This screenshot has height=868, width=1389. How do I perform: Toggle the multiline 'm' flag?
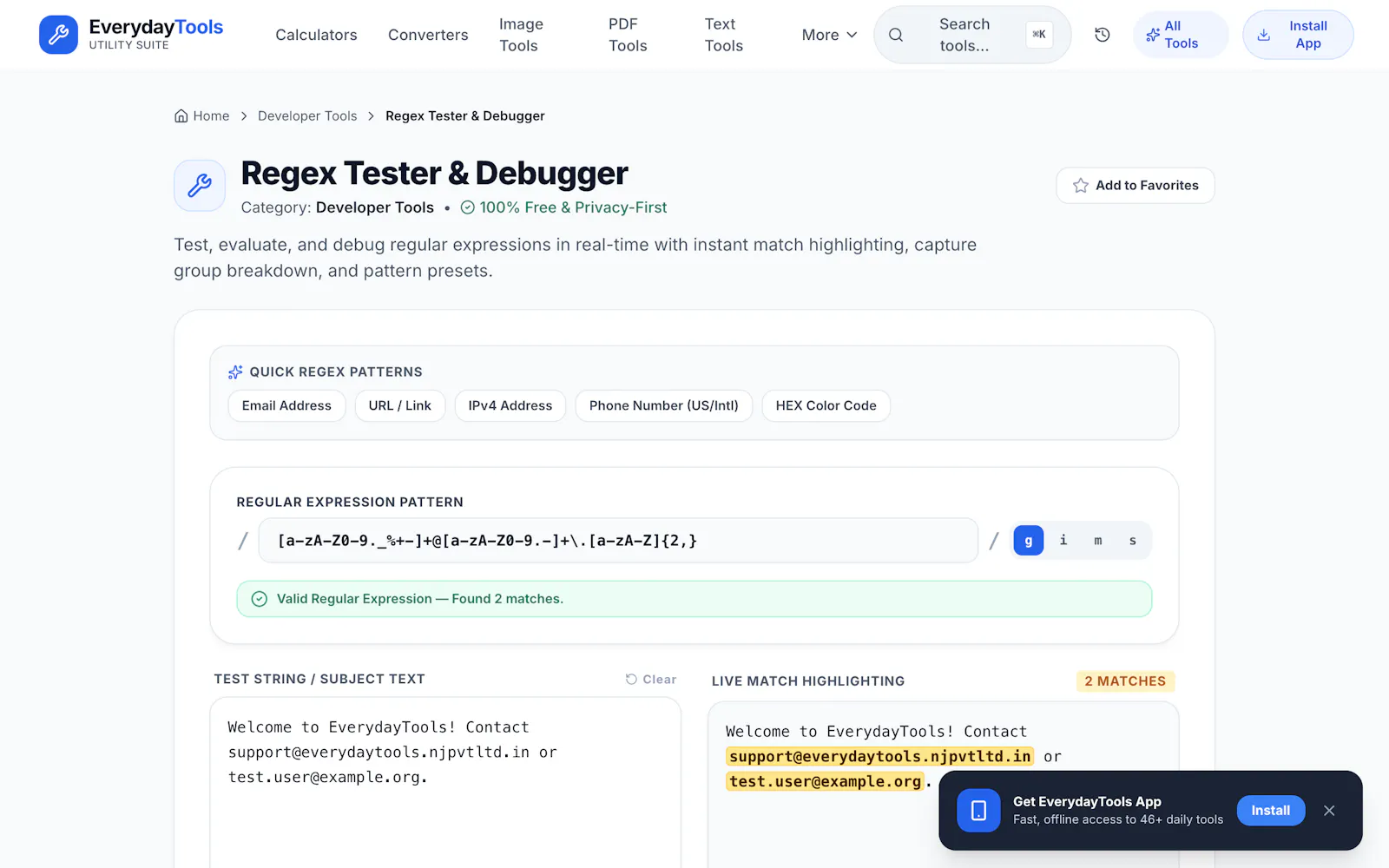tap(1098, 541)
